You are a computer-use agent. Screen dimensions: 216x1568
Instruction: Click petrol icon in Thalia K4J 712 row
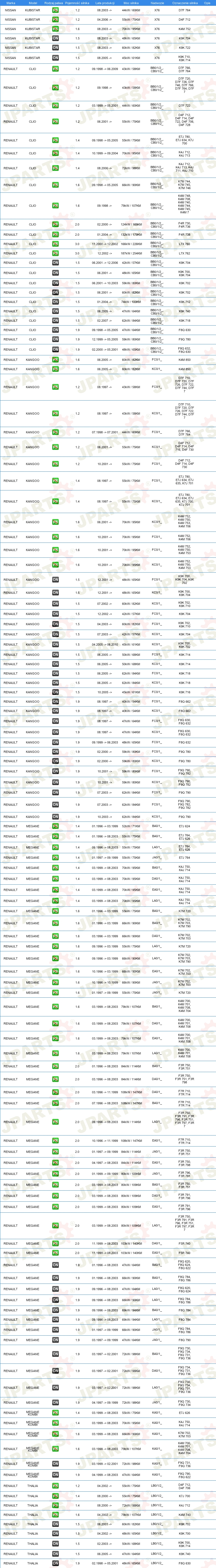point(56,1505)
